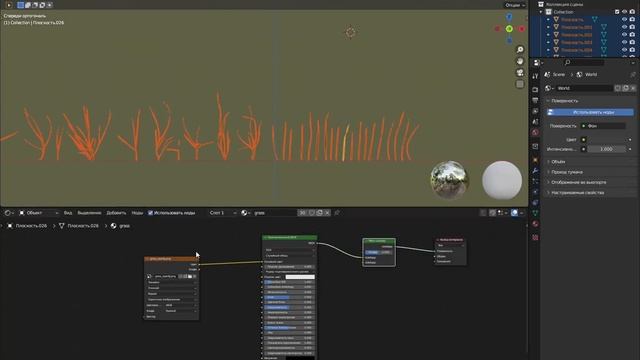Hide Плоскость.001 with its eye icon

pos(624,27)
